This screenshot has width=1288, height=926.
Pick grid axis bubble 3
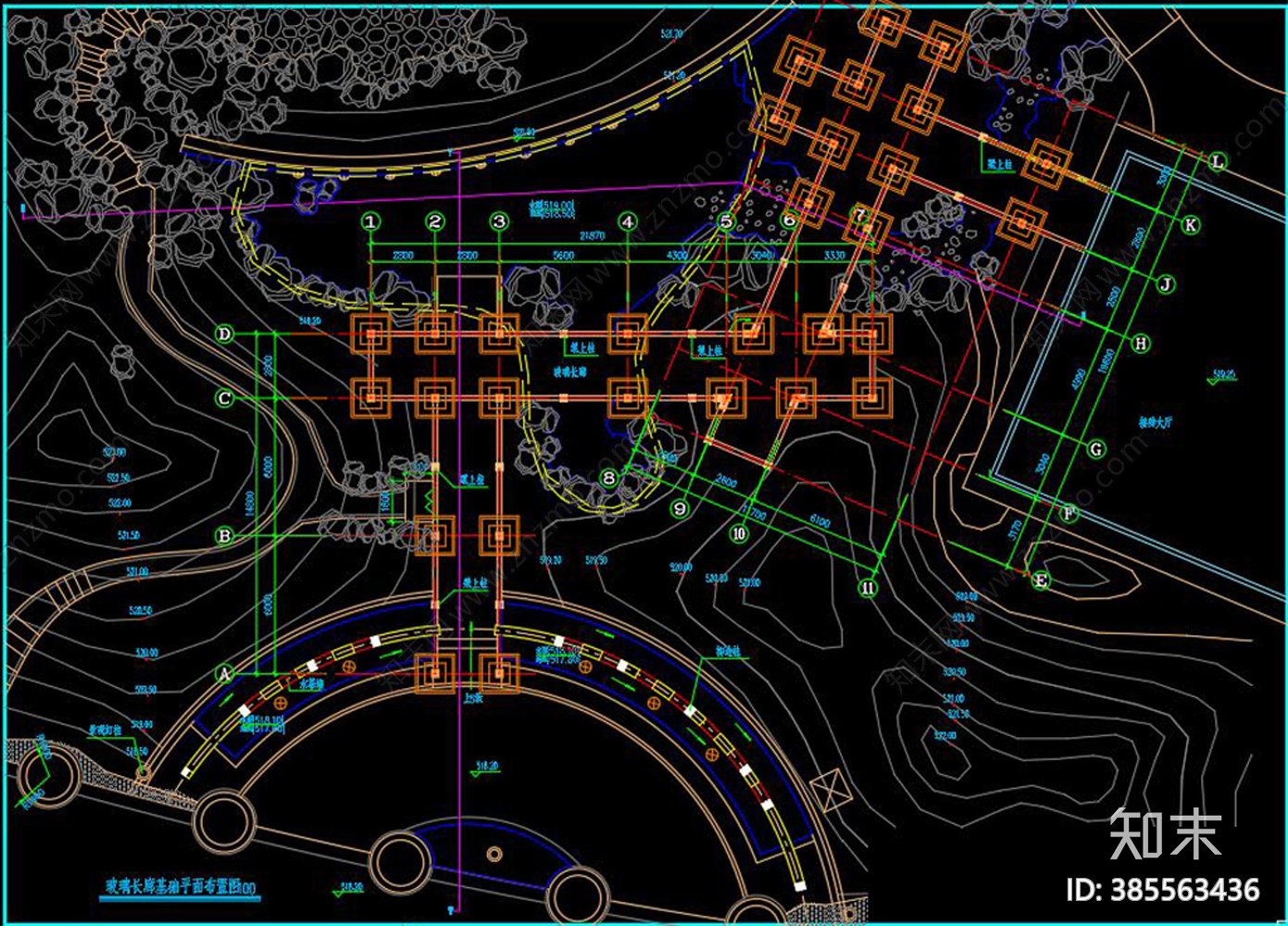coord(499,221)
